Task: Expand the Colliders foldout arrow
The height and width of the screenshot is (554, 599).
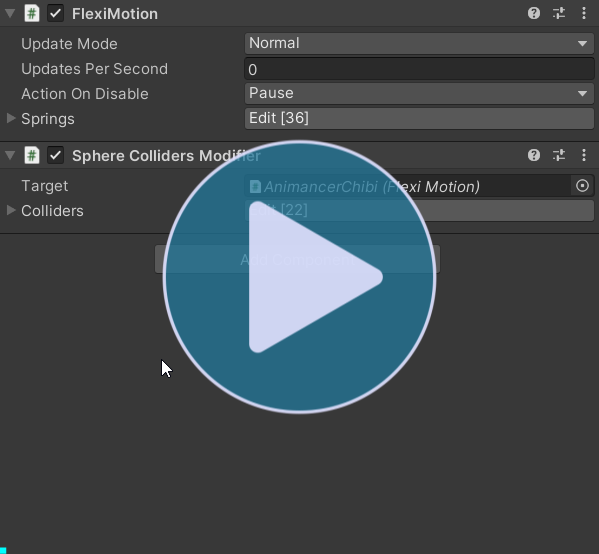Action: coord(11,210)
